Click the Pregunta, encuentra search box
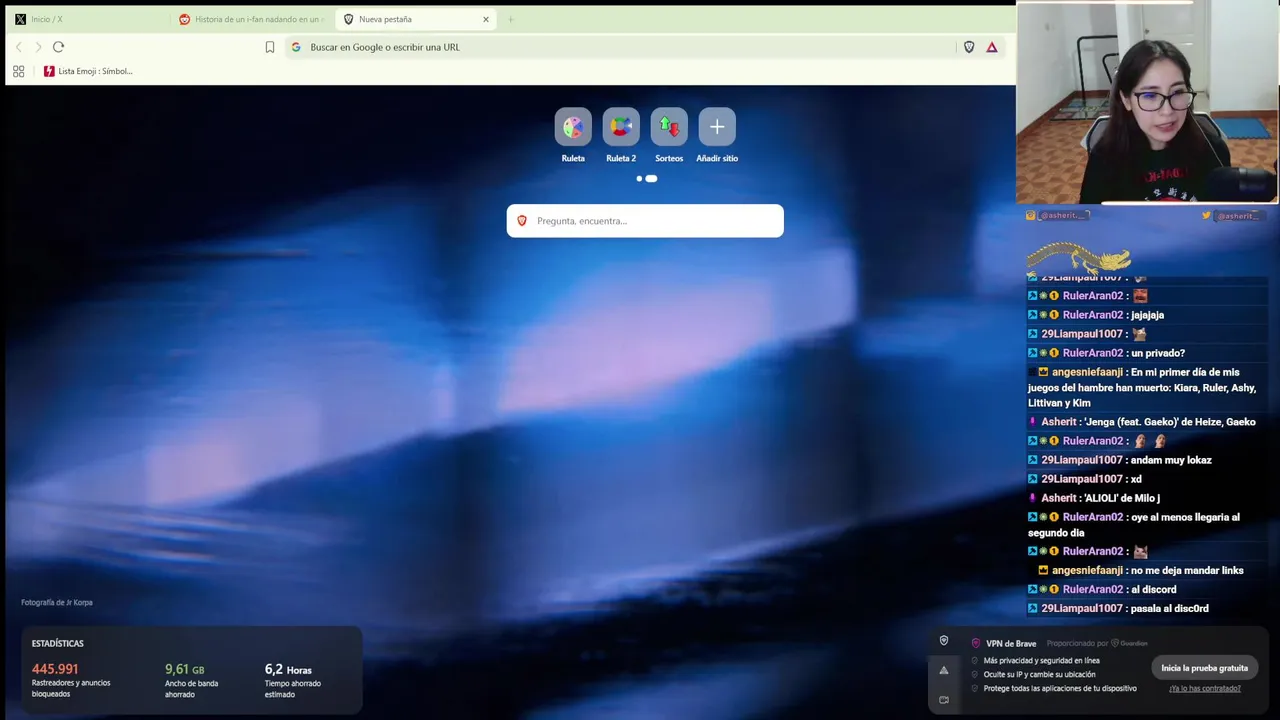 tap(645, 221)
